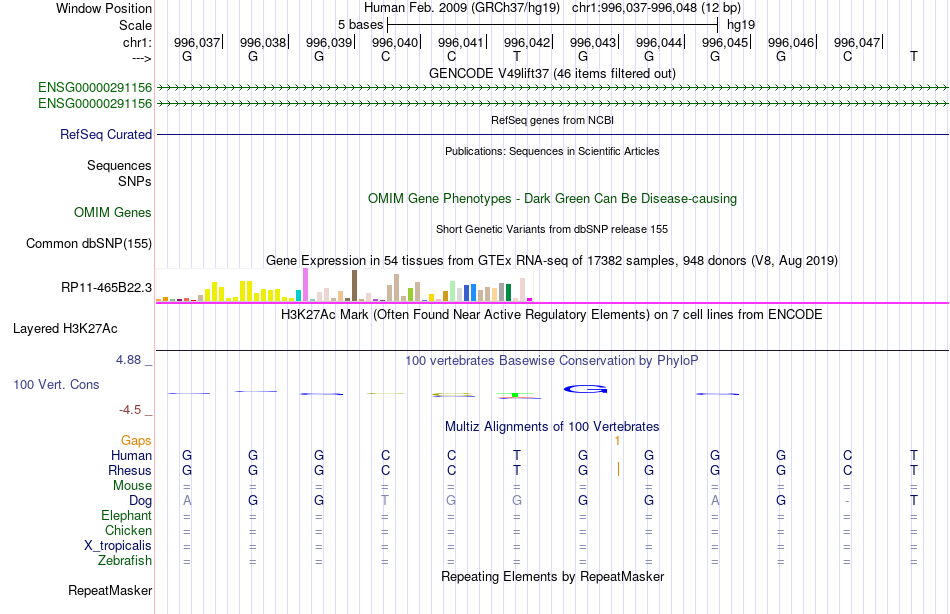Image resolution: width=950 pixels, height=614 pixels.
Task: Select the Human alignment row label
Action: point(131,455)
